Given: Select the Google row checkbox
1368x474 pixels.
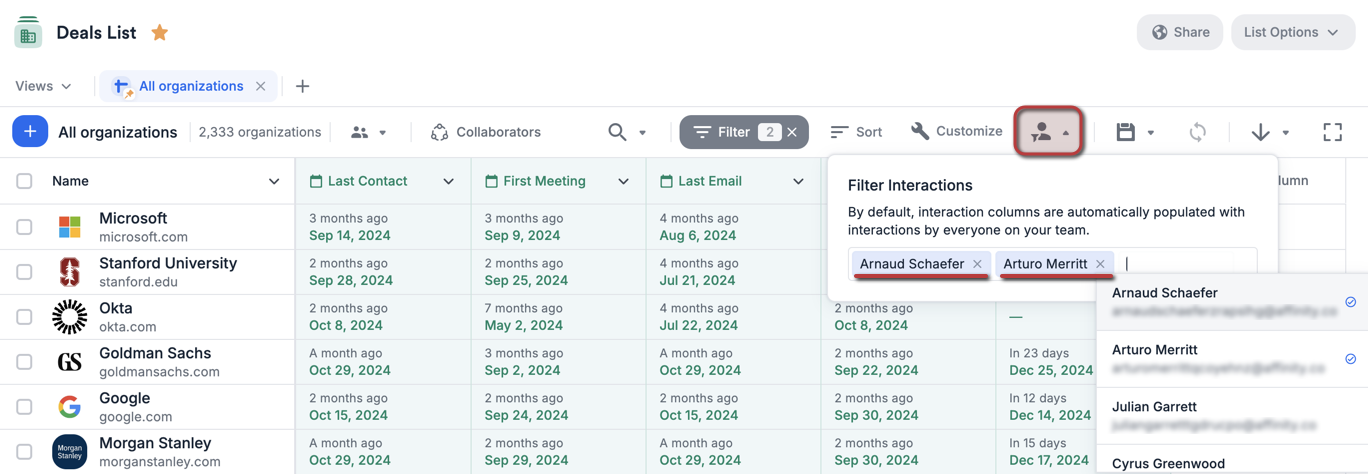Looking at the screenshot, I should tap(24, 407).
